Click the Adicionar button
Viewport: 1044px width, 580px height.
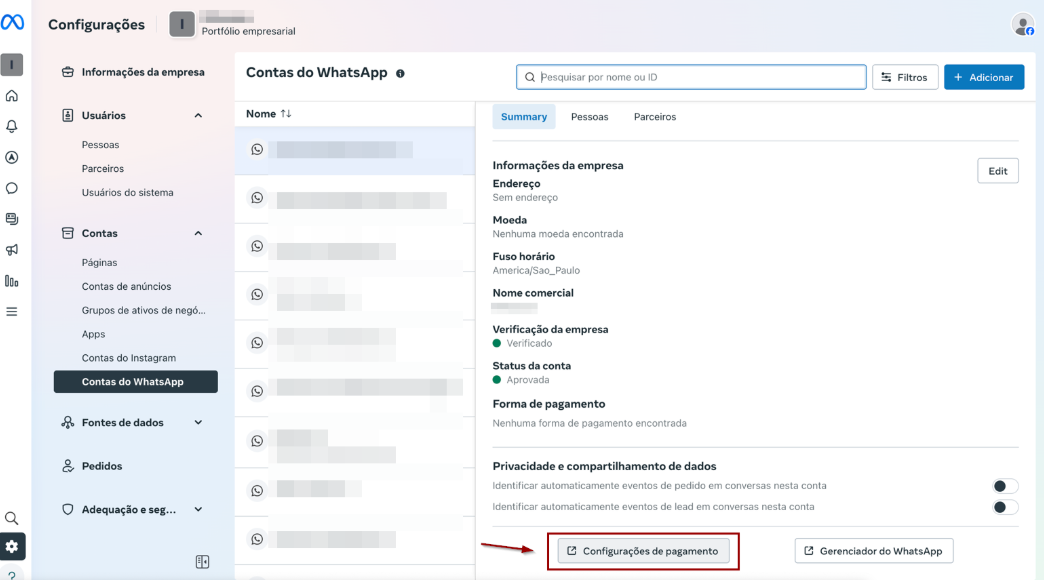(x=983, y=77)
